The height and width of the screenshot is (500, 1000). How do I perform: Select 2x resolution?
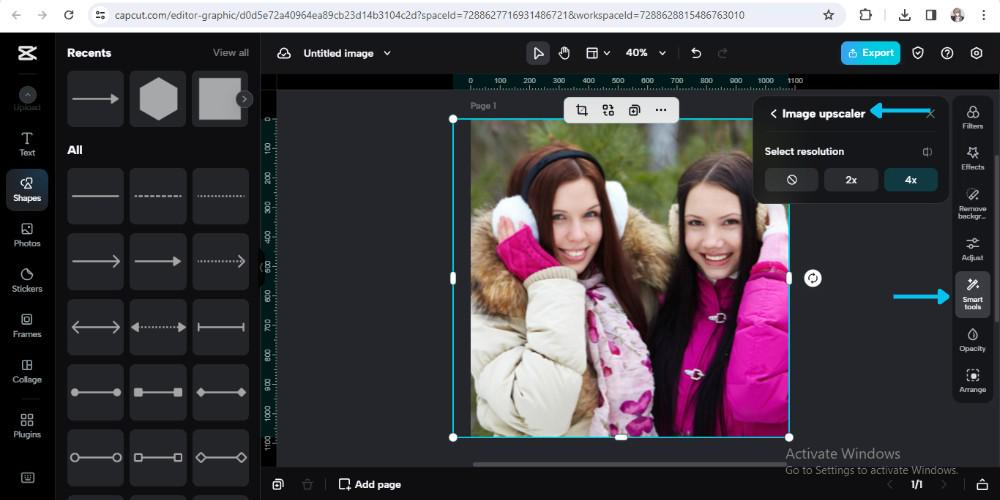[851, 180]
